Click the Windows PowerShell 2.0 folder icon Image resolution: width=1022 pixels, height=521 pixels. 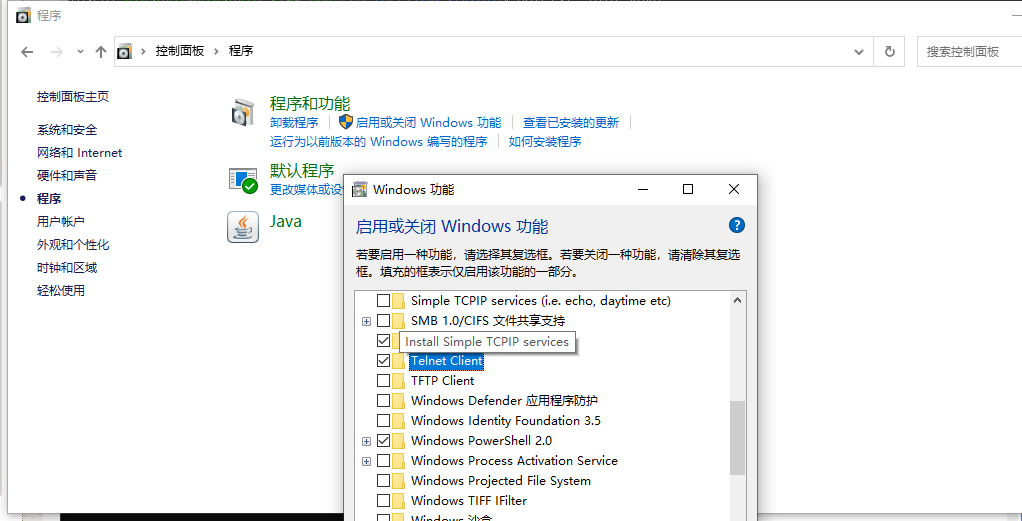pos(398,440)
